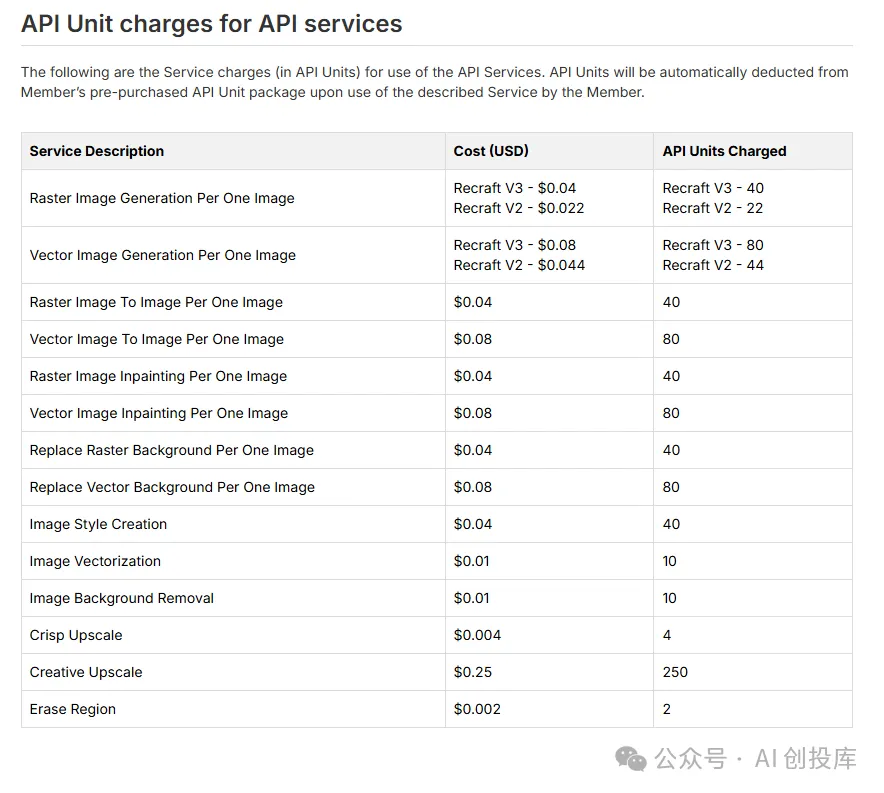Viewport: 884px width, 793px height.
Task: Select the 80 units value for Vector Image Inpainting
Action: (671, 414)
